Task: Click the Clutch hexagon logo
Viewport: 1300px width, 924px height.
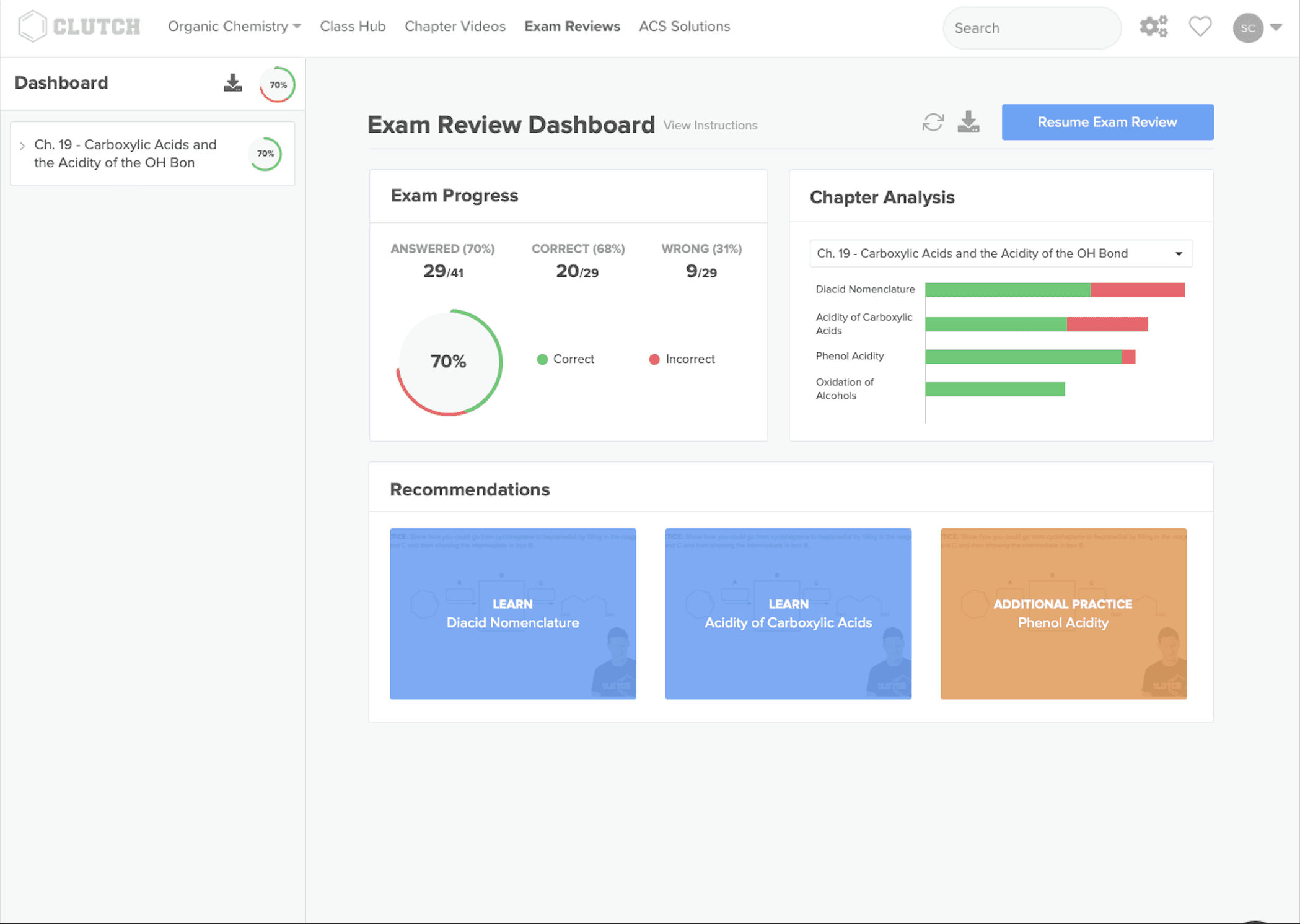Action: (32, 27)
